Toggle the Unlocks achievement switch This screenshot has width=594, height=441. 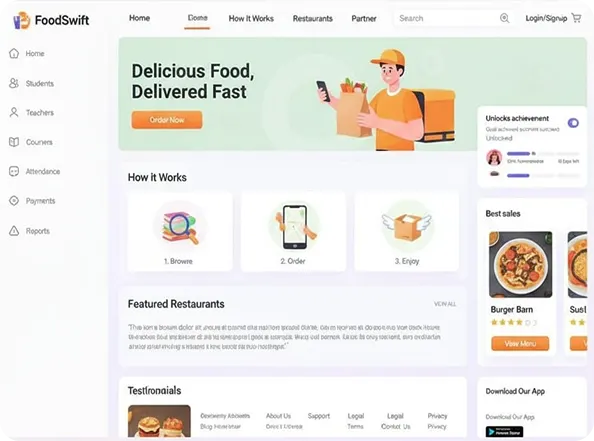pyautogui.click(x=573, y=123)
